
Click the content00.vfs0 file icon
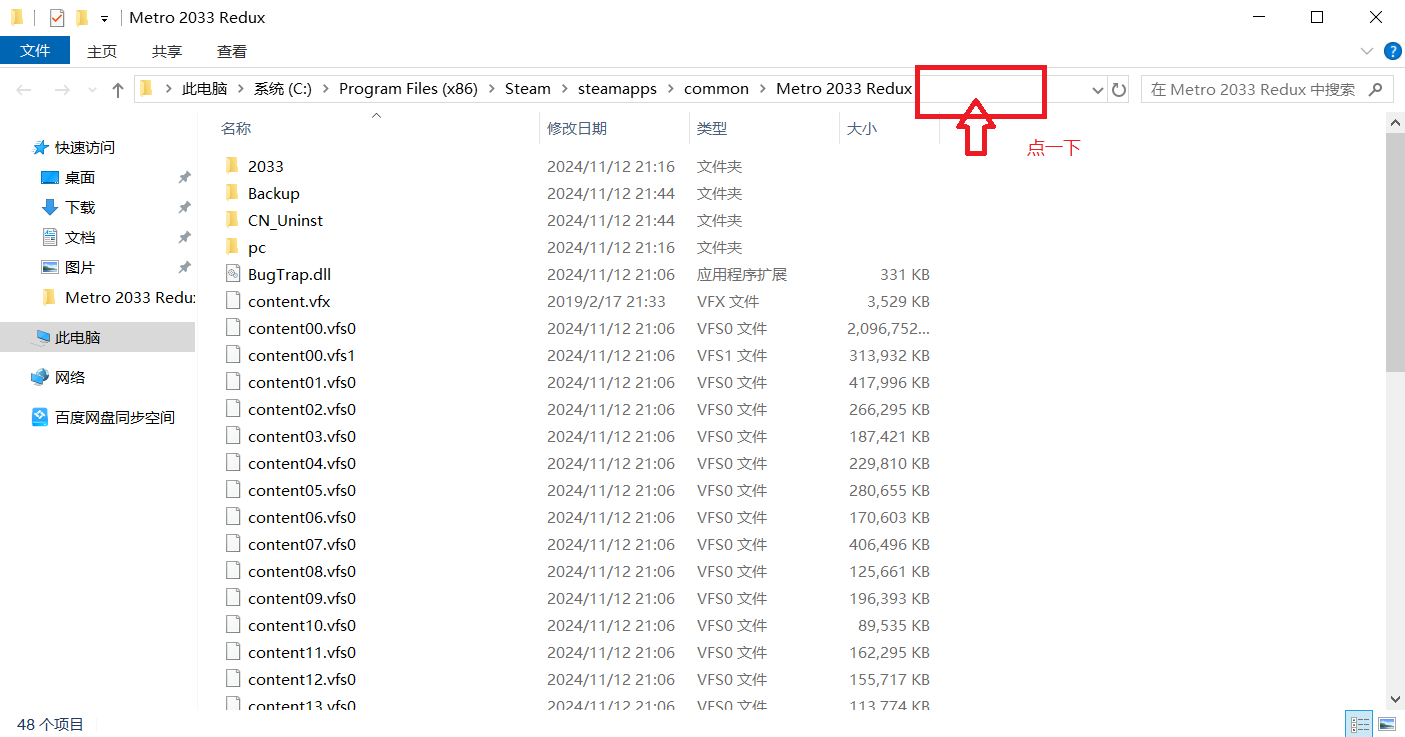point(233,328)
